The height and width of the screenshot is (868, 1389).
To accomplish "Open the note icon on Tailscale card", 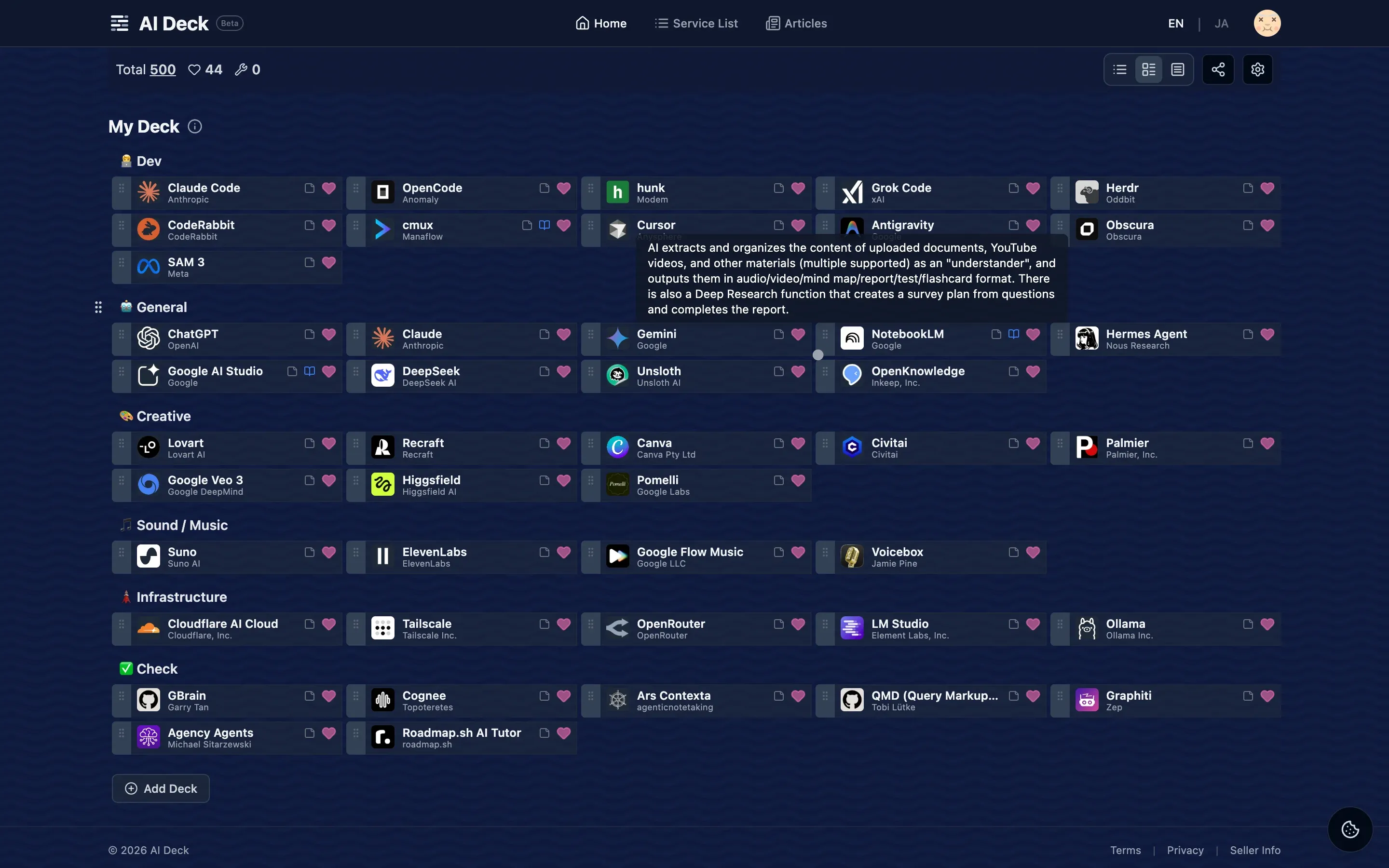I will tap(544, 624).
